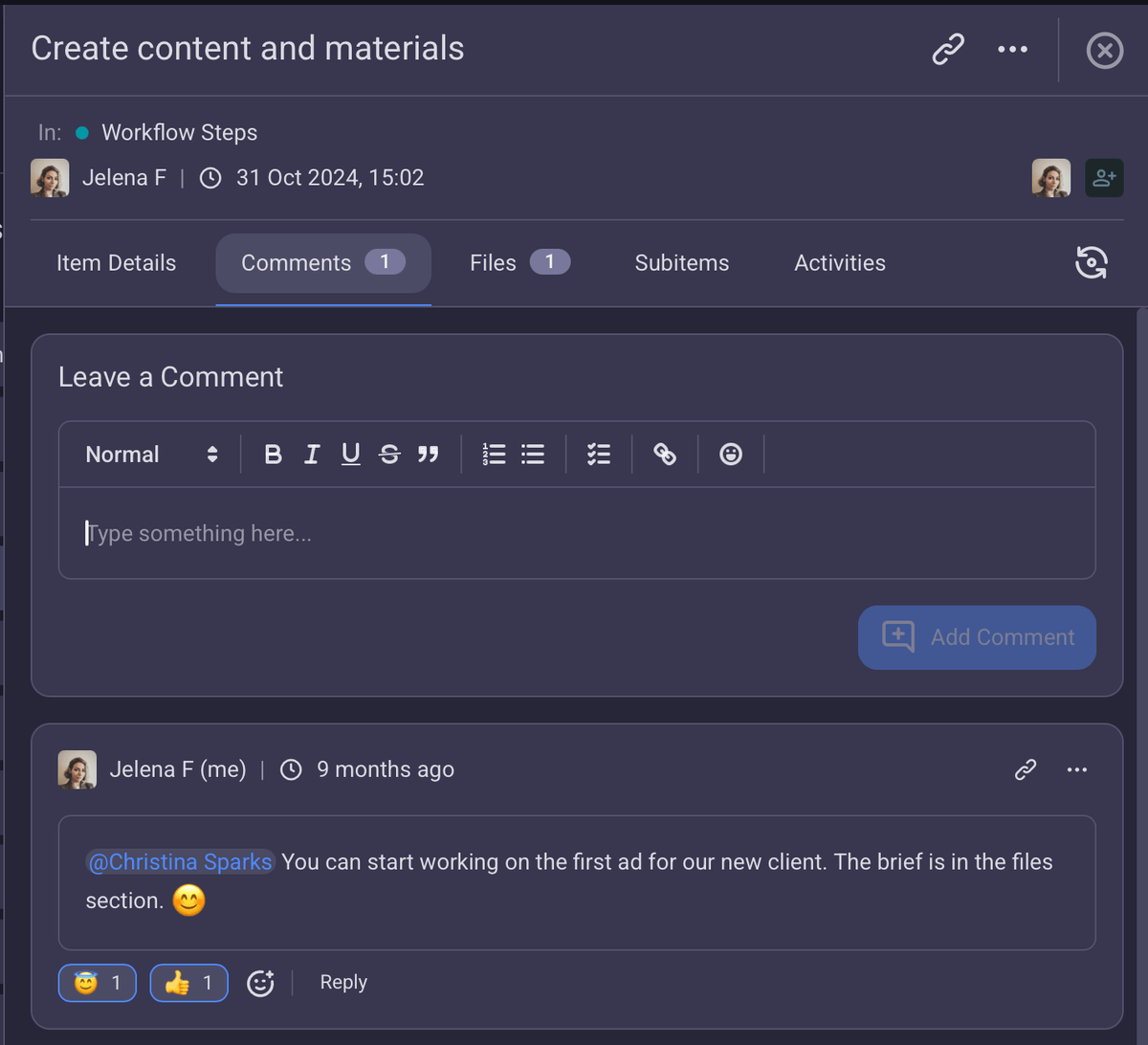Add a new reaction to Jelena's comment
The image size is (1148, 1045).
(x=260, y=982)
